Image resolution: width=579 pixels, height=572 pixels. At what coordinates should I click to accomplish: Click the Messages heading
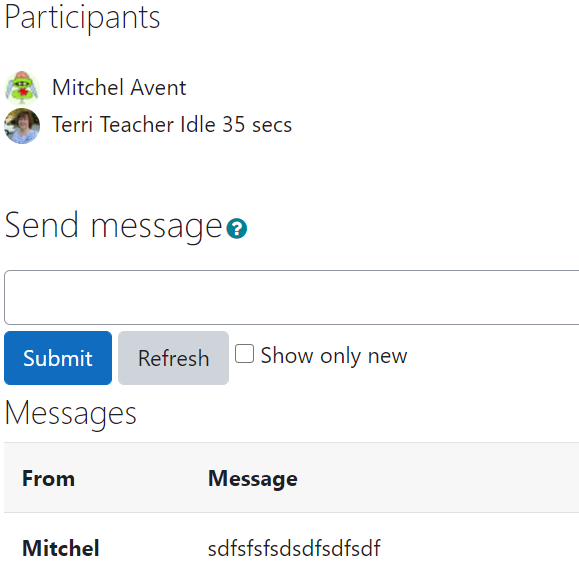pos(71,414)
